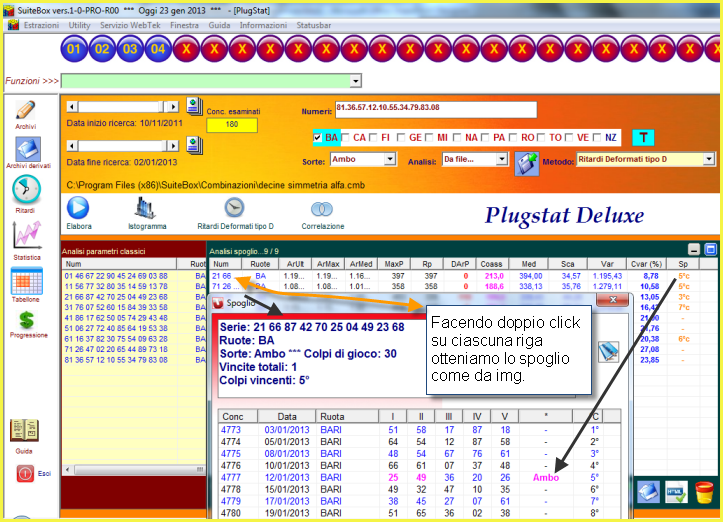Click the red trash bin icon
This screenshot has height=522, width=723.
point(704,492)
